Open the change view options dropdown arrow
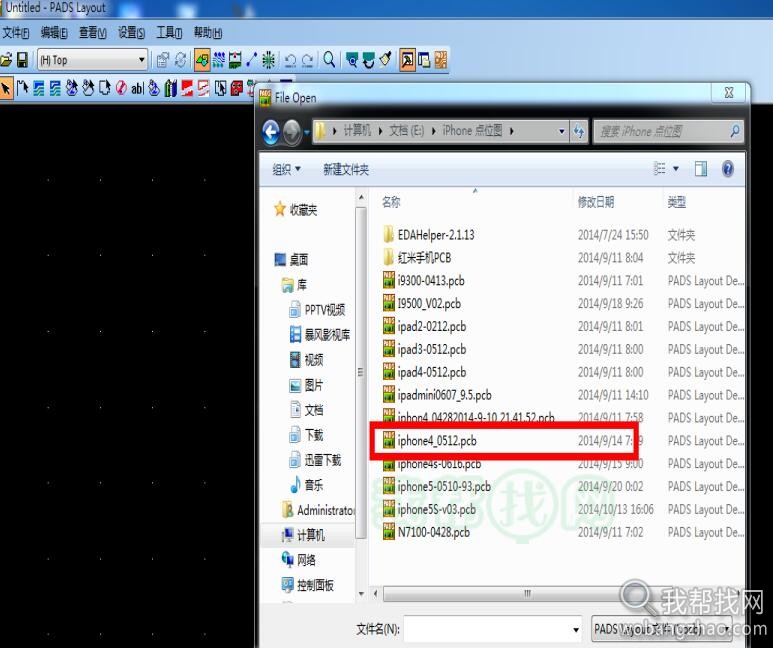This screenshot has width=773, height=648. 676,169
